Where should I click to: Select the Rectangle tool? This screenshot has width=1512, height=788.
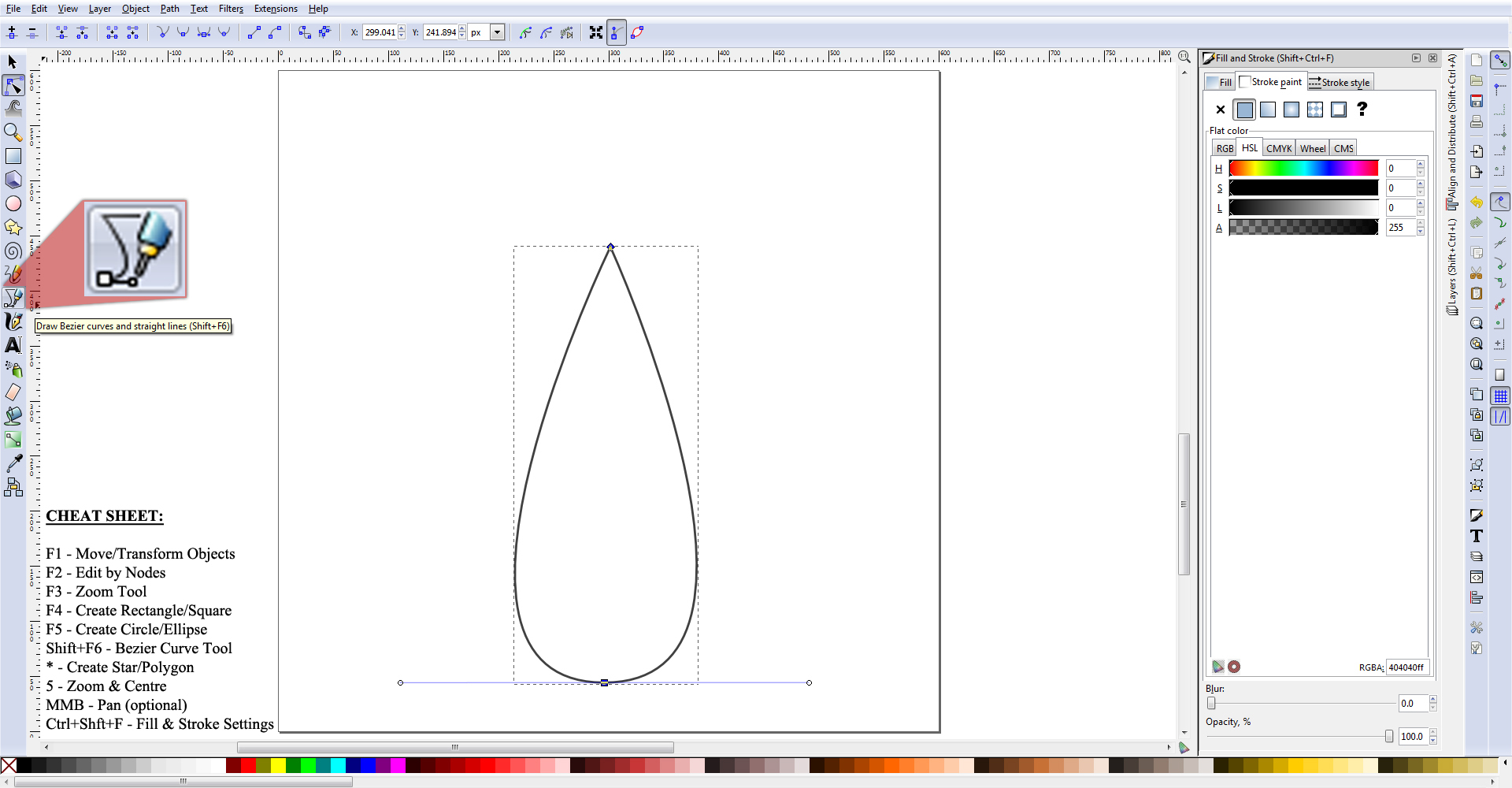tap(13, 156)
